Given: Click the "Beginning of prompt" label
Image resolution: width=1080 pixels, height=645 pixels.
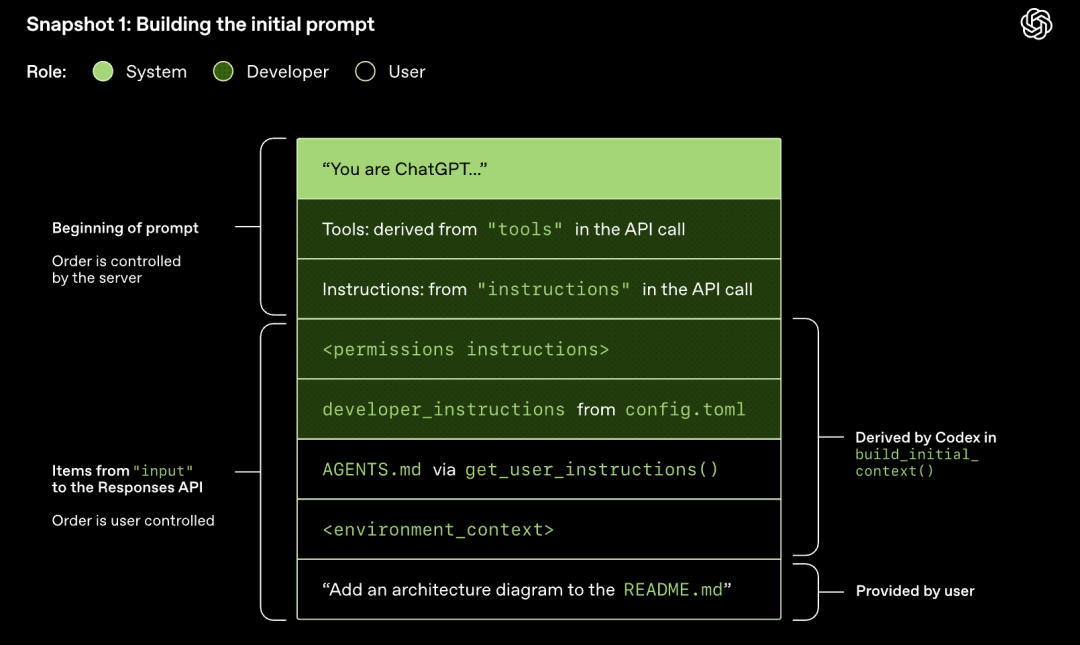Looking at the screenshot, I should click(x=125, y=228).
